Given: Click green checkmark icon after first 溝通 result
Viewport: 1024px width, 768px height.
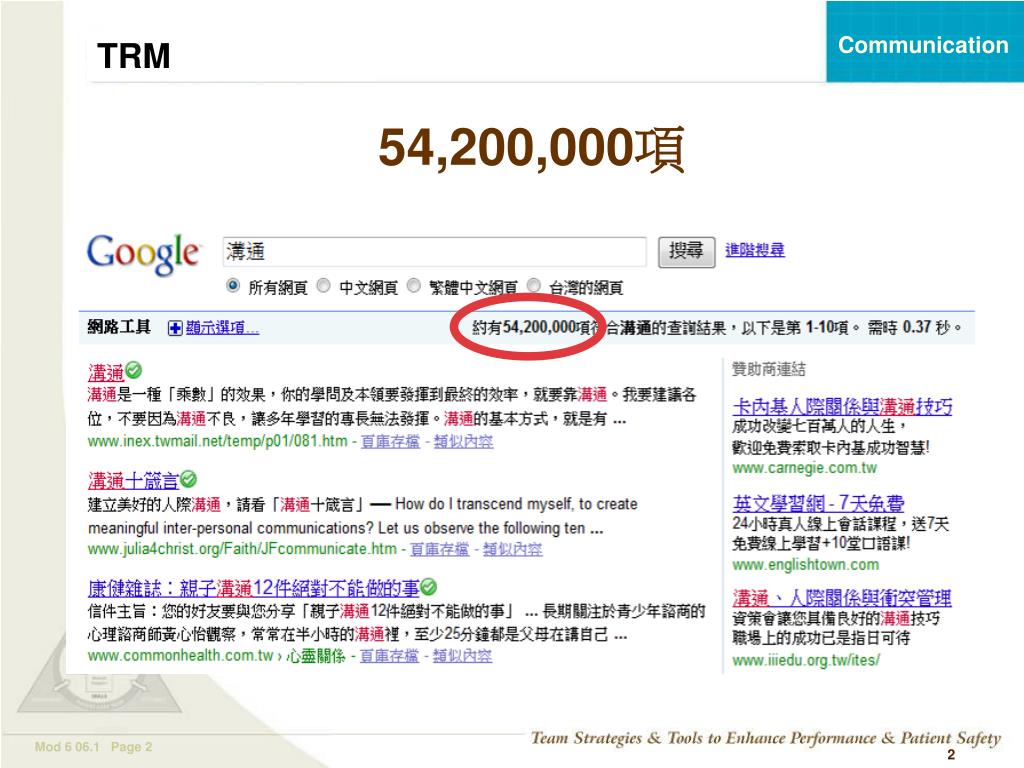Looking at the screenshot, I should point(134,371).
